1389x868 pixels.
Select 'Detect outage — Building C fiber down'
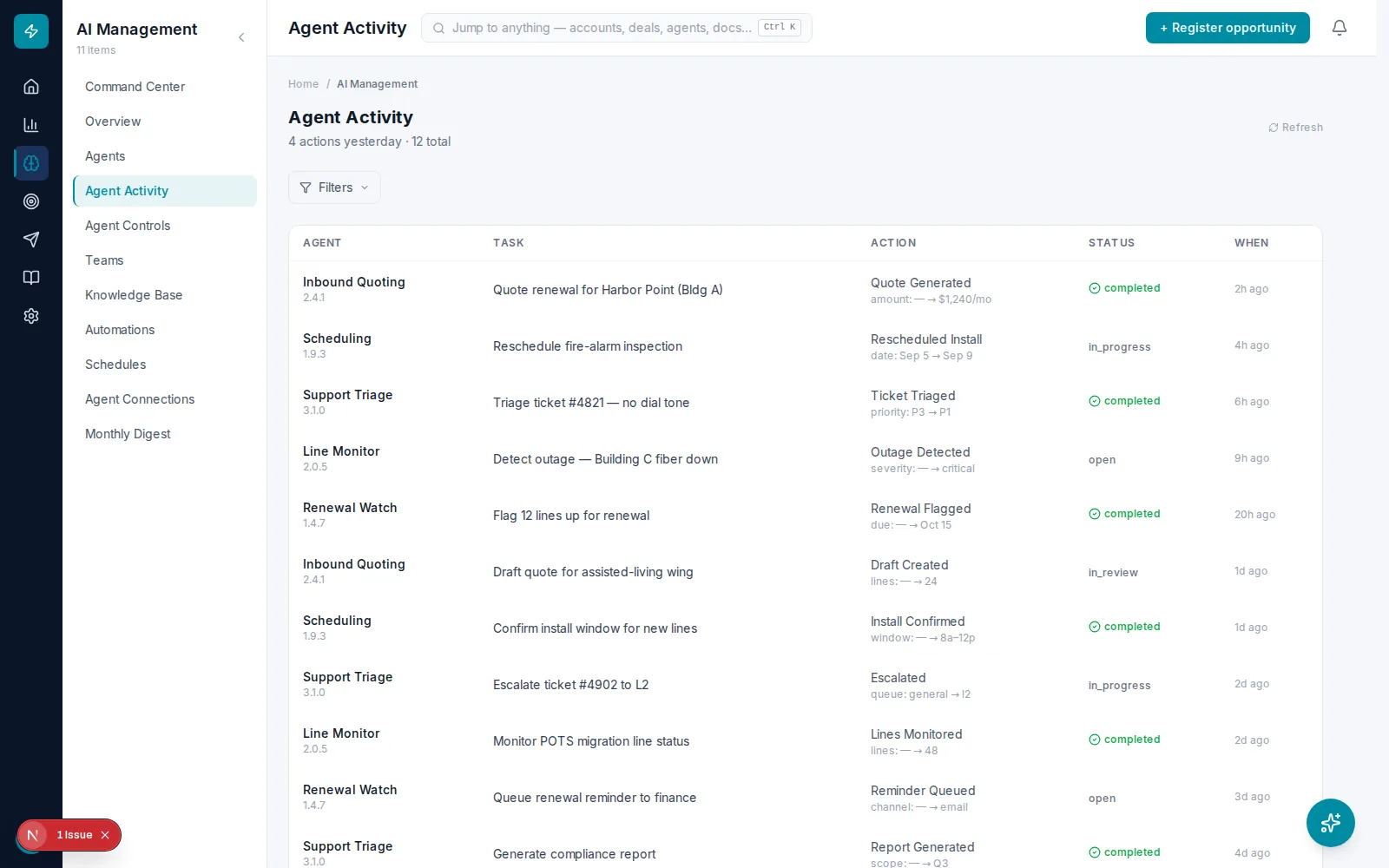pyautogui.click(x=605, y=459)
